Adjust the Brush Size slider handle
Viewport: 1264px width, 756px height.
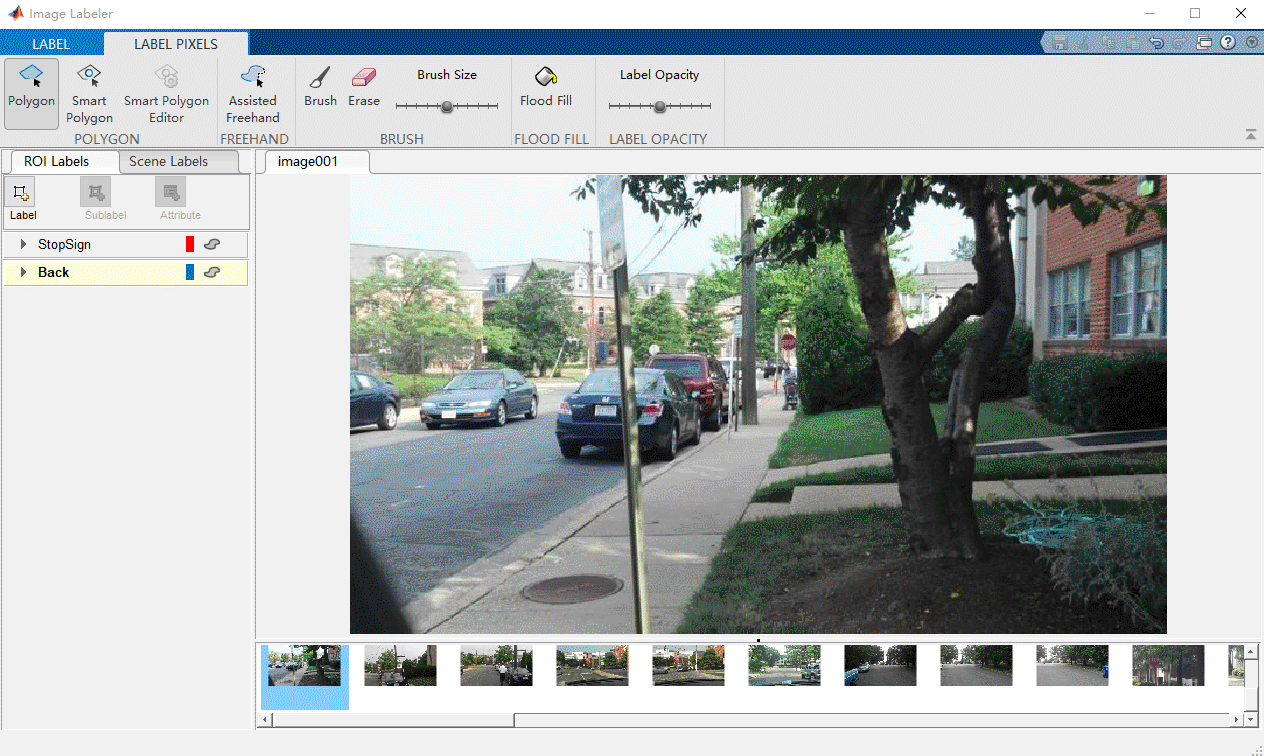[x=447, y=106]
